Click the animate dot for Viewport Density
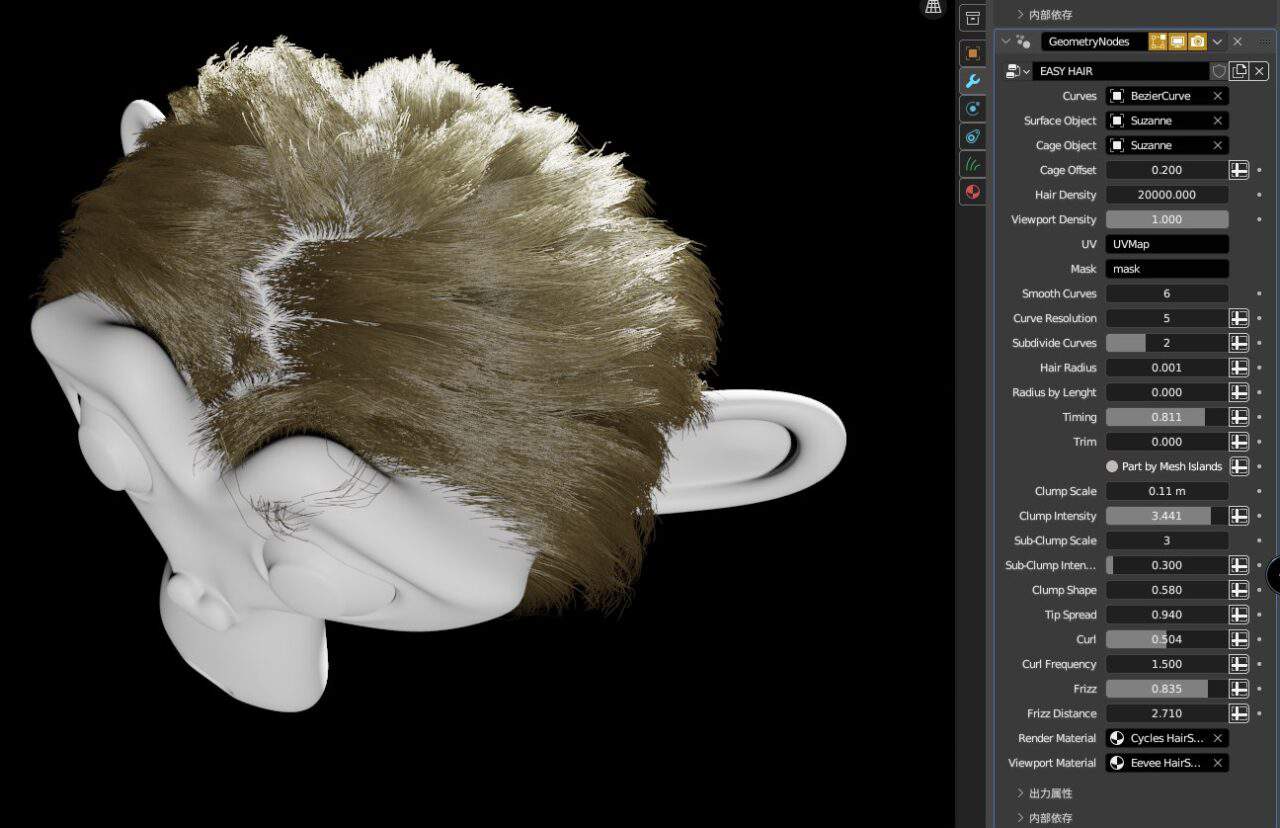Image resolution: width=1280 pixels, height=828 pixels. (1259, 219)
